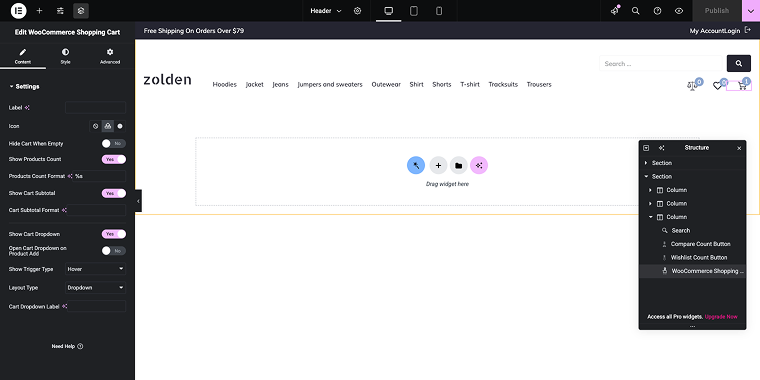Choose Icon Library option for Icon

(x=108, y=126)
